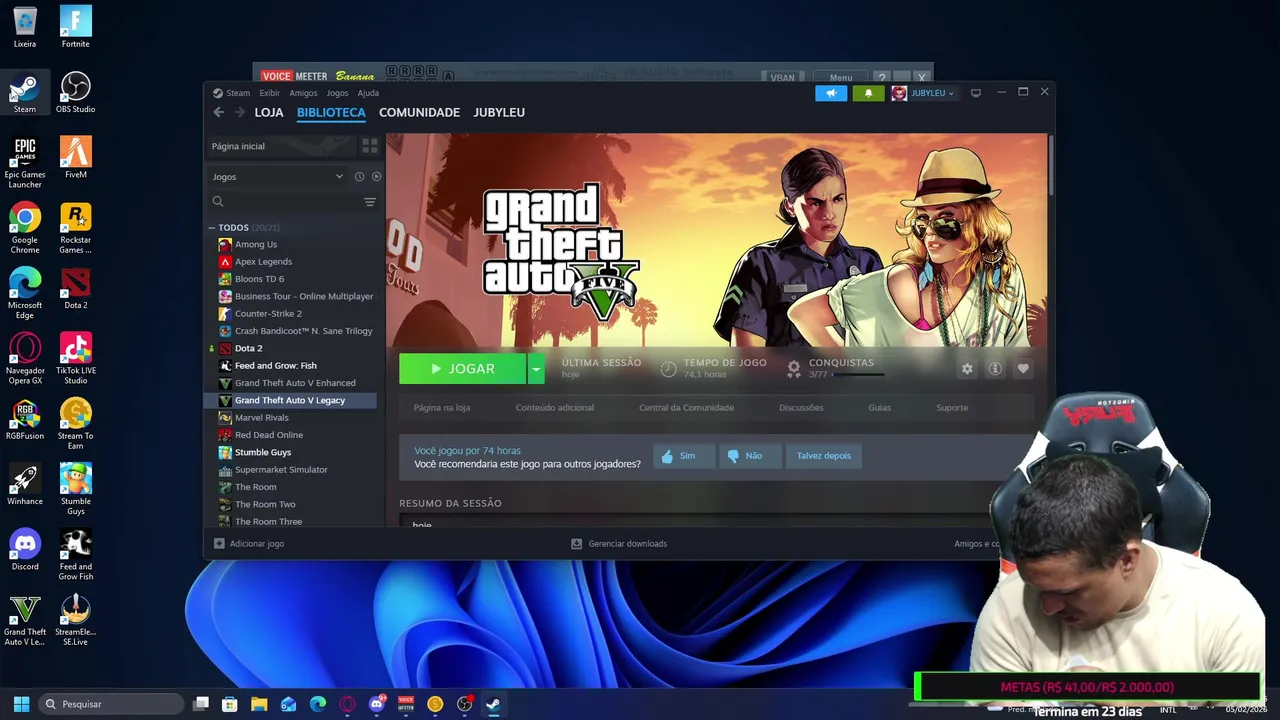Image resolution: width=1280 pixels, height=720 pixels.
Task: Click the Steam back navigation arrow
Action: (x=218, y=112)
